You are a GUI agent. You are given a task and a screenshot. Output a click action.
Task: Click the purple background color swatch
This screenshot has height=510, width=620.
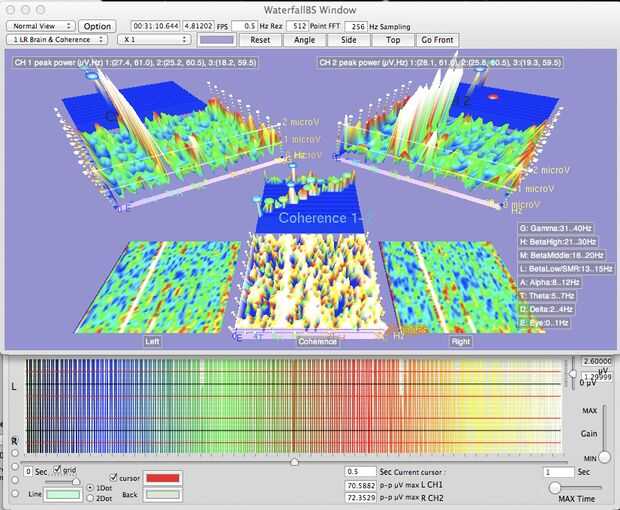click(217, 40)
